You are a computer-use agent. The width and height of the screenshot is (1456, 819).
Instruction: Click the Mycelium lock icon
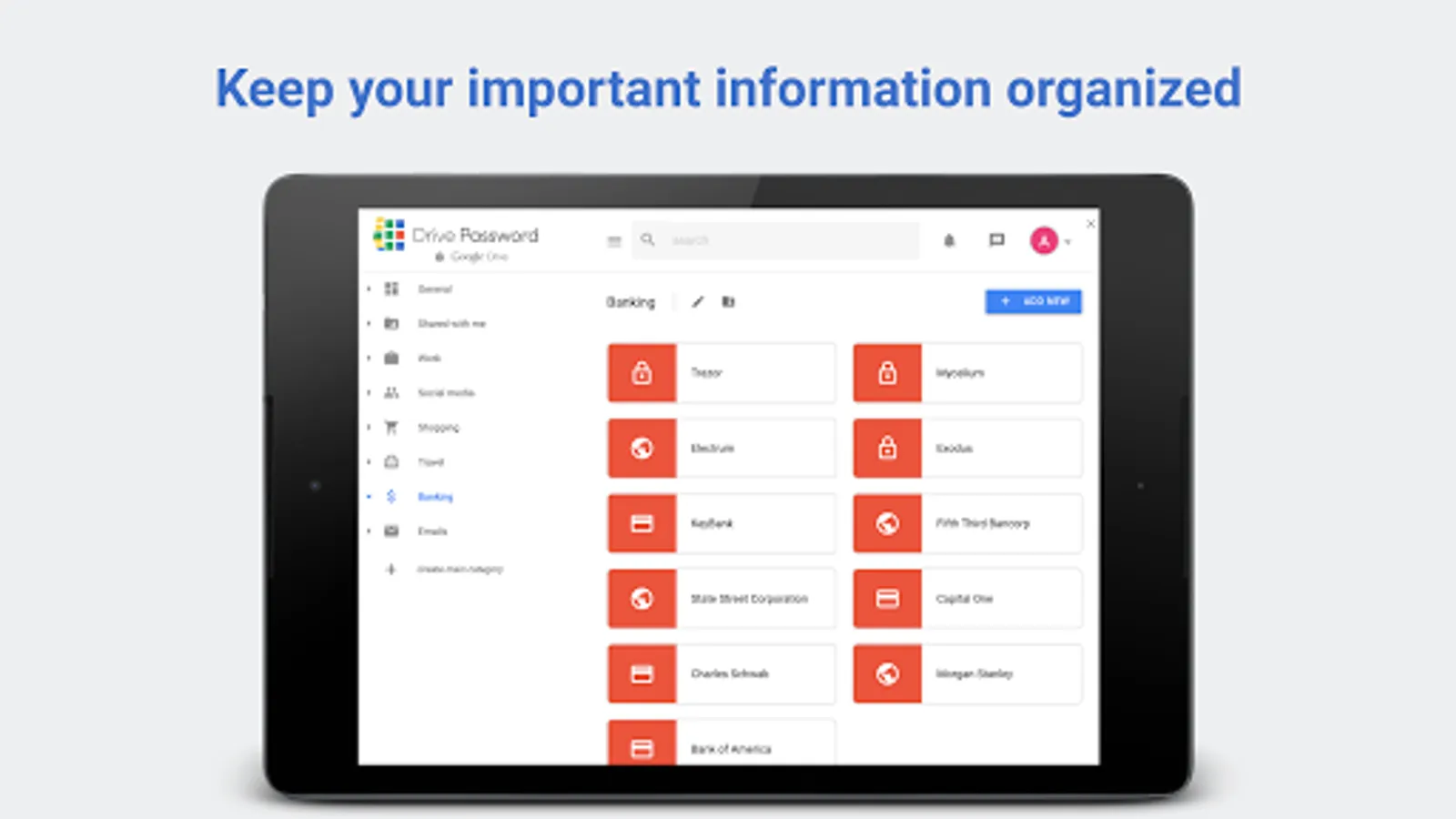tap(887, 373)
